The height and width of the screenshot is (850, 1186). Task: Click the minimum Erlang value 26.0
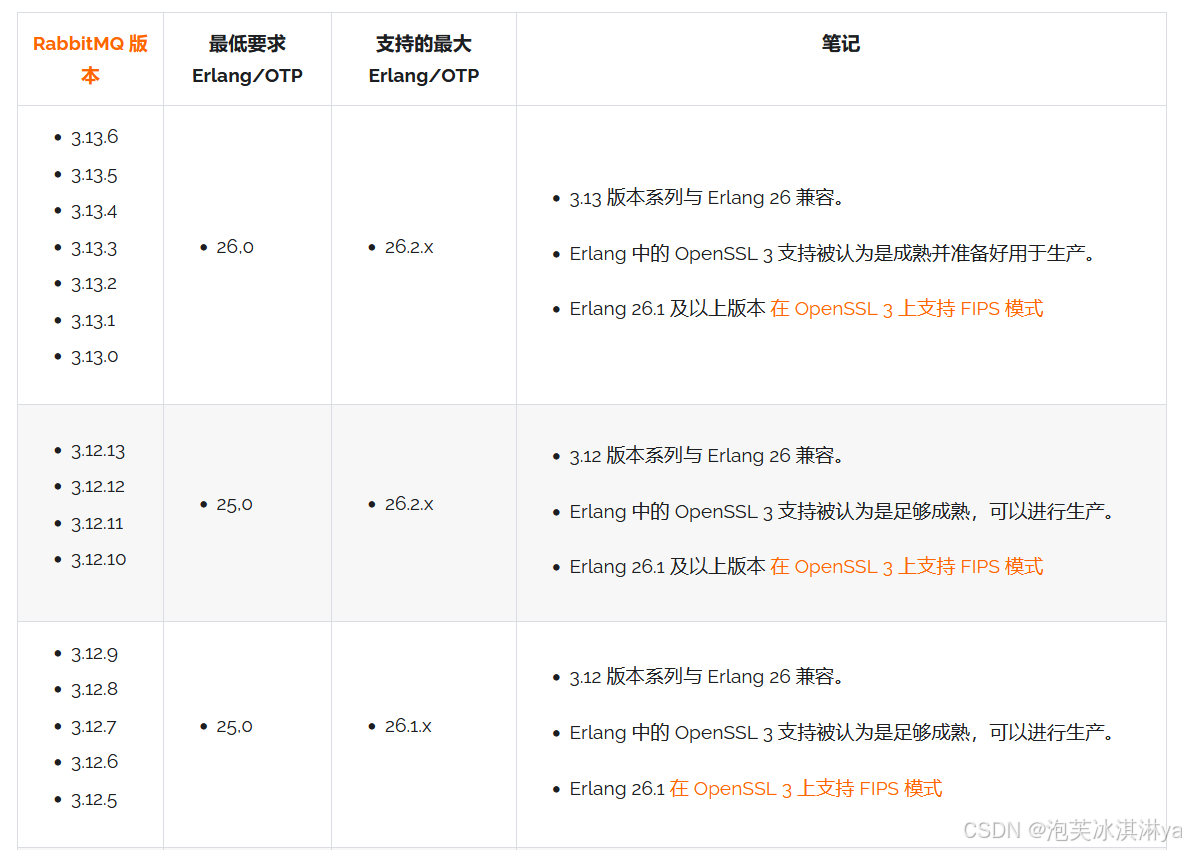(235, 247)
